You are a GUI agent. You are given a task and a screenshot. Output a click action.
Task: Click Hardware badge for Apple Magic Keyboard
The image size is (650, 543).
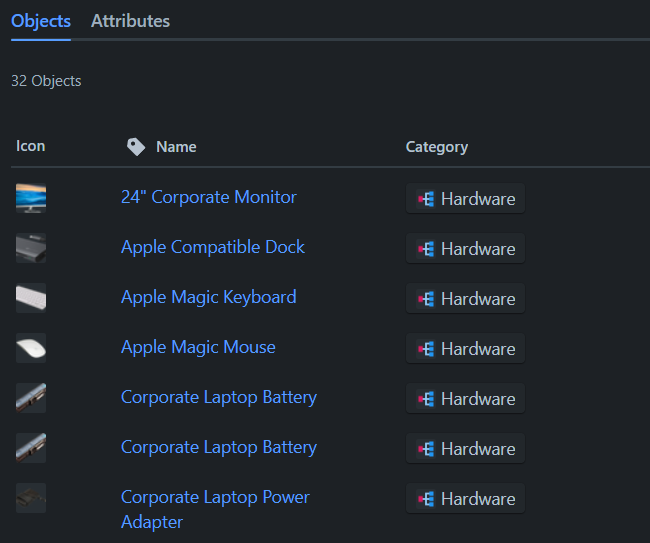tap(465, 298)
